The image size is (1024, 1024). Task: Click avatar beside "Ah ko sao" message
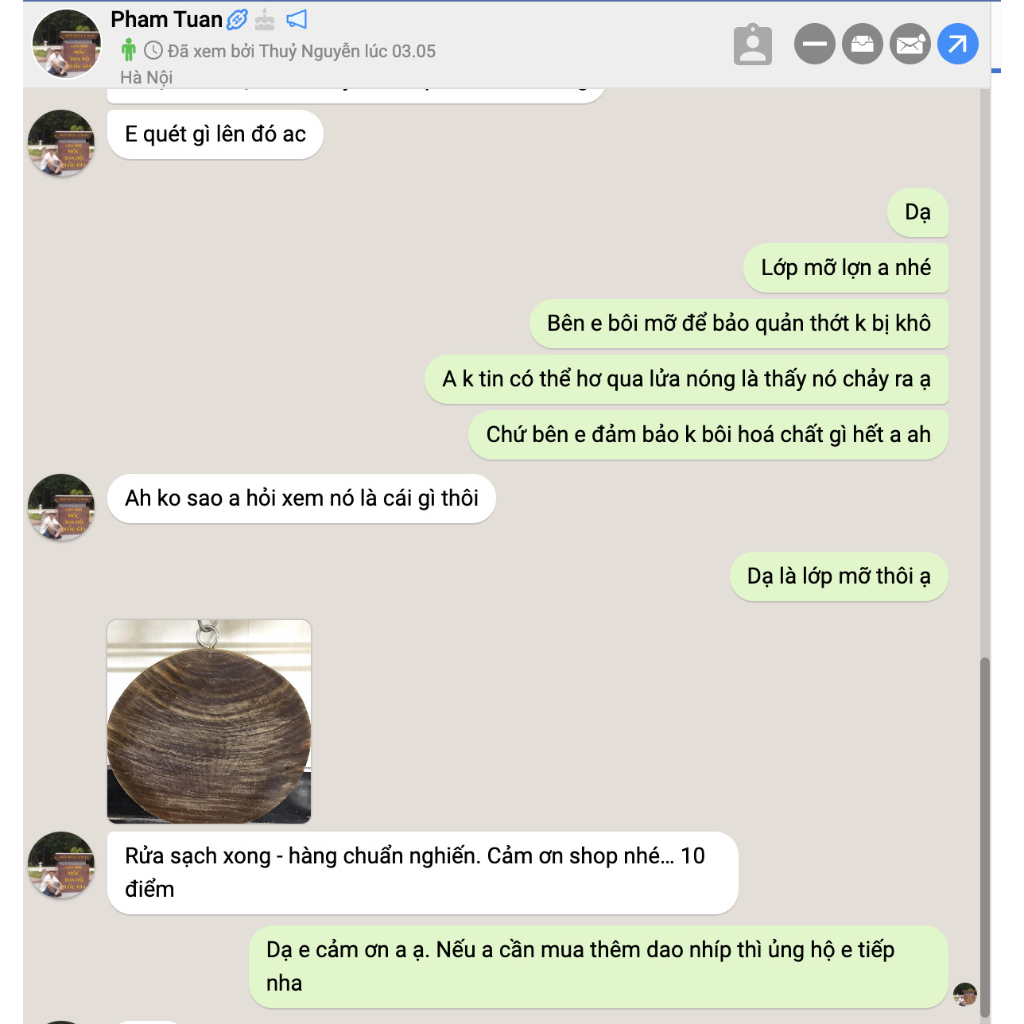pos(61,507)
